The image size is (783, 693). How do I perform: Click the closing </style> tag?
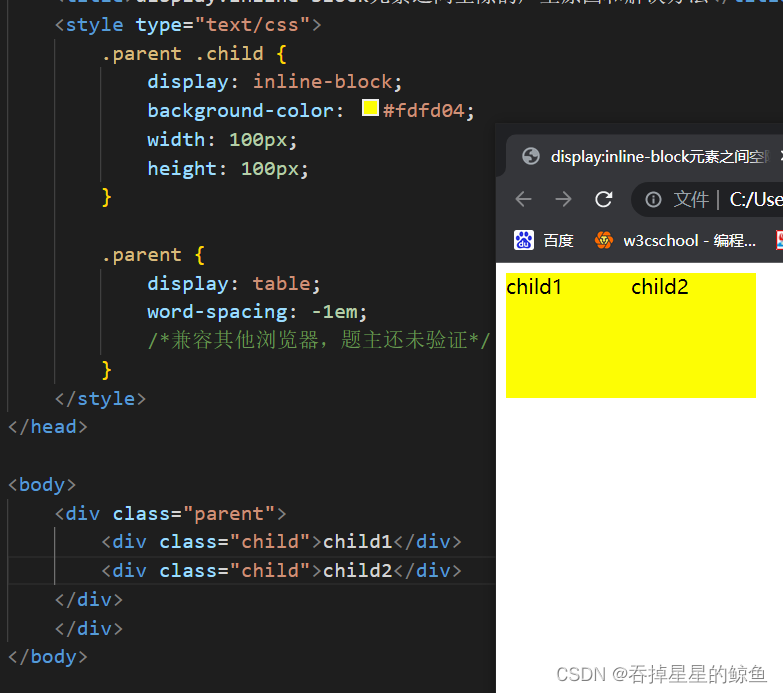pos(100,398)
